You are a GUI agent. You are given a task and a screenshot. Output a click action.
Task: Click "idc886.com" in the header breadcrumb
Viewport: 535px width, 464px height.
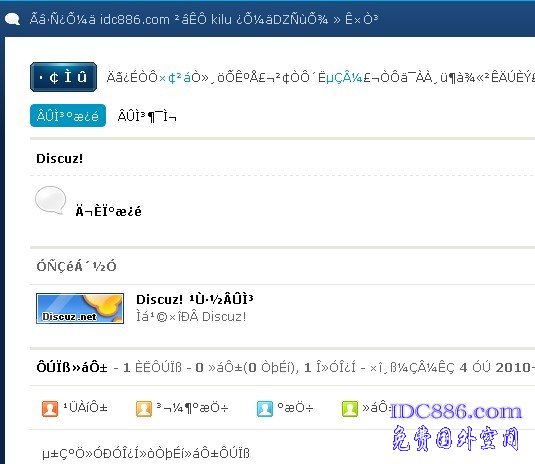[x=135, y=19]
